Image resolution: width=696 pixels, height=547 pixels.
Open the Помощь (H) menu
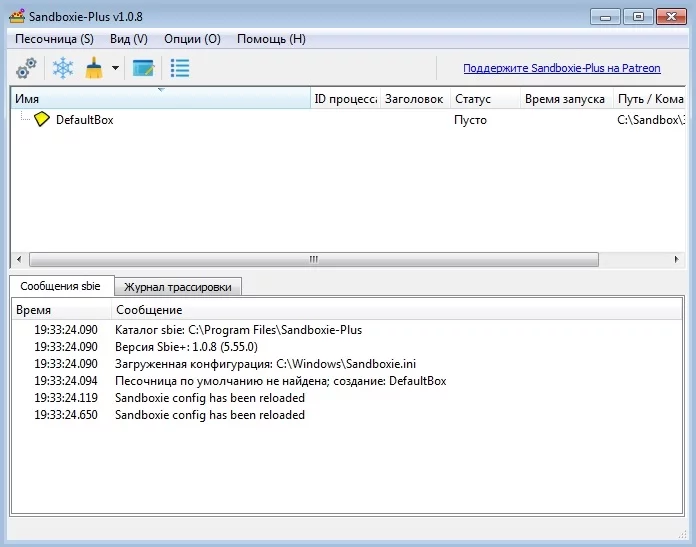pyautogui.click(x=271, y=39)
